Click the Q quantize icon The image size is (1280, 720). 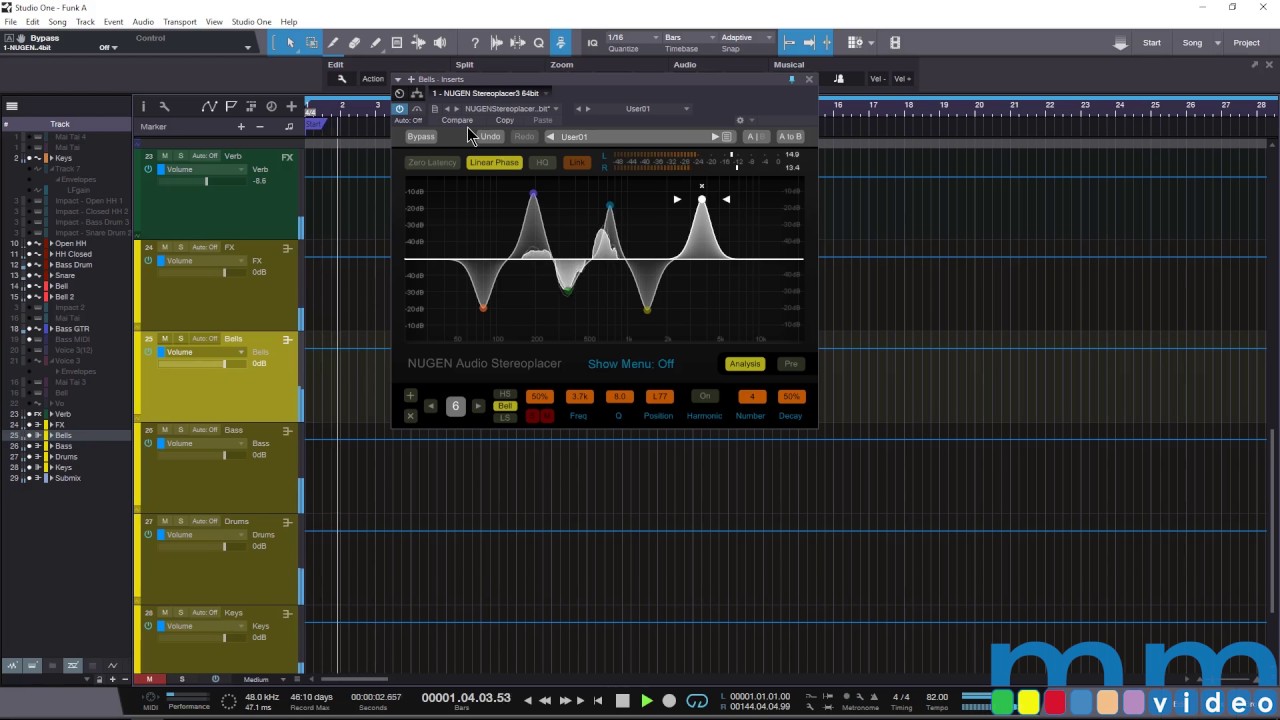(x=539, y=43)
